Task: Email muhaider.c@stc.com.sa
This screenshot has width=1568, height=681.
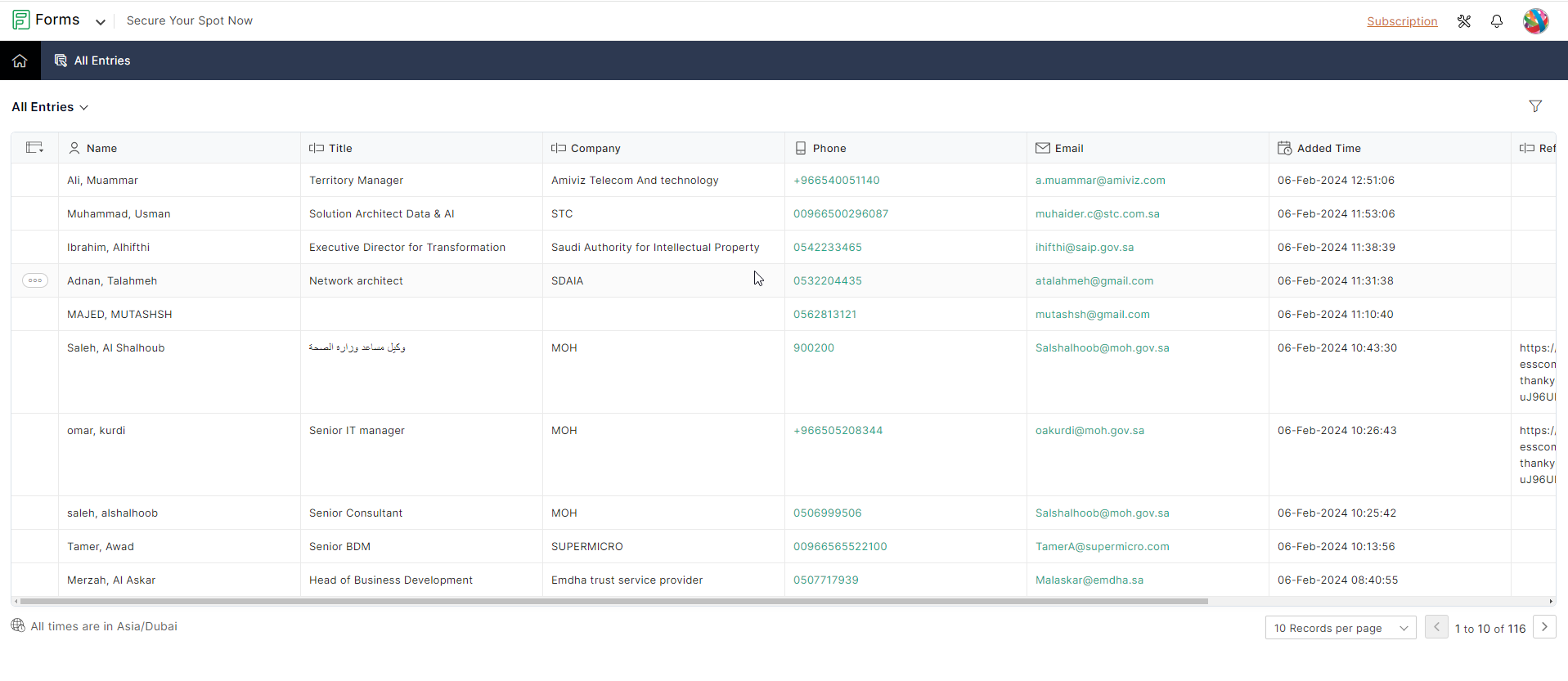Action: pos(1097,213)
